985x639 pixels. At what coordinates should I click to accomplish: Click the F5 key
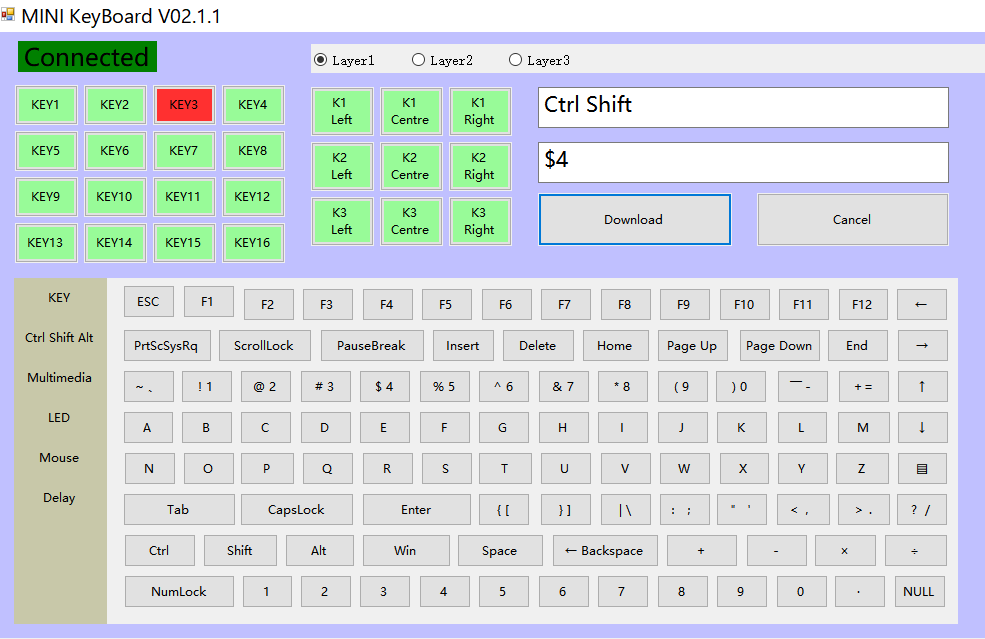click(446, 305)
